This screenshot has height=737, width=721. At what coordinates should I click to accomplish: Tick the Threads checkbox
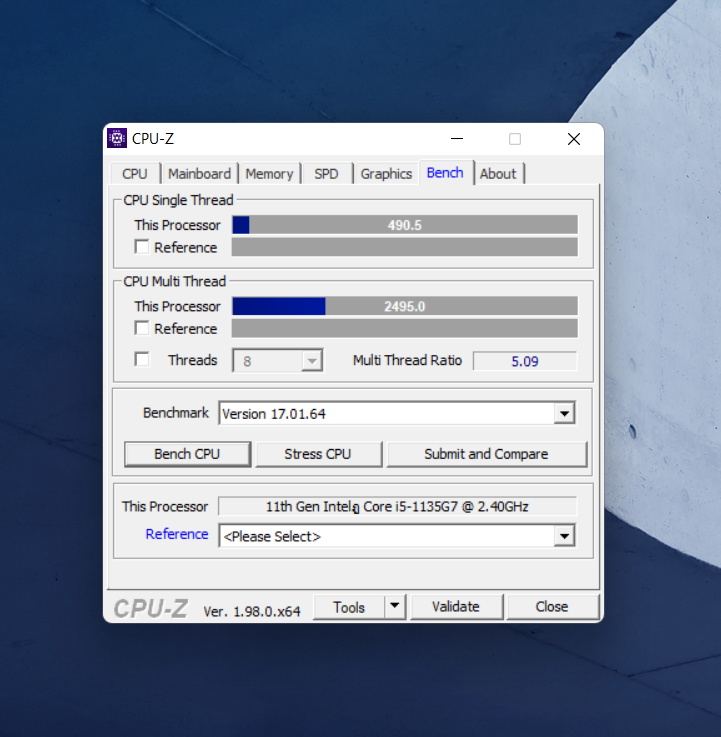pos(141,360)
